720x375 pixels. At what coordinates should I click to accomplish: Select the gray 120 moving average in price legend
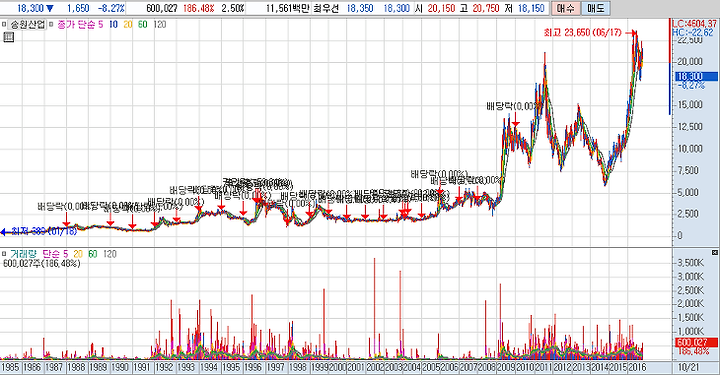click(159, 24)
